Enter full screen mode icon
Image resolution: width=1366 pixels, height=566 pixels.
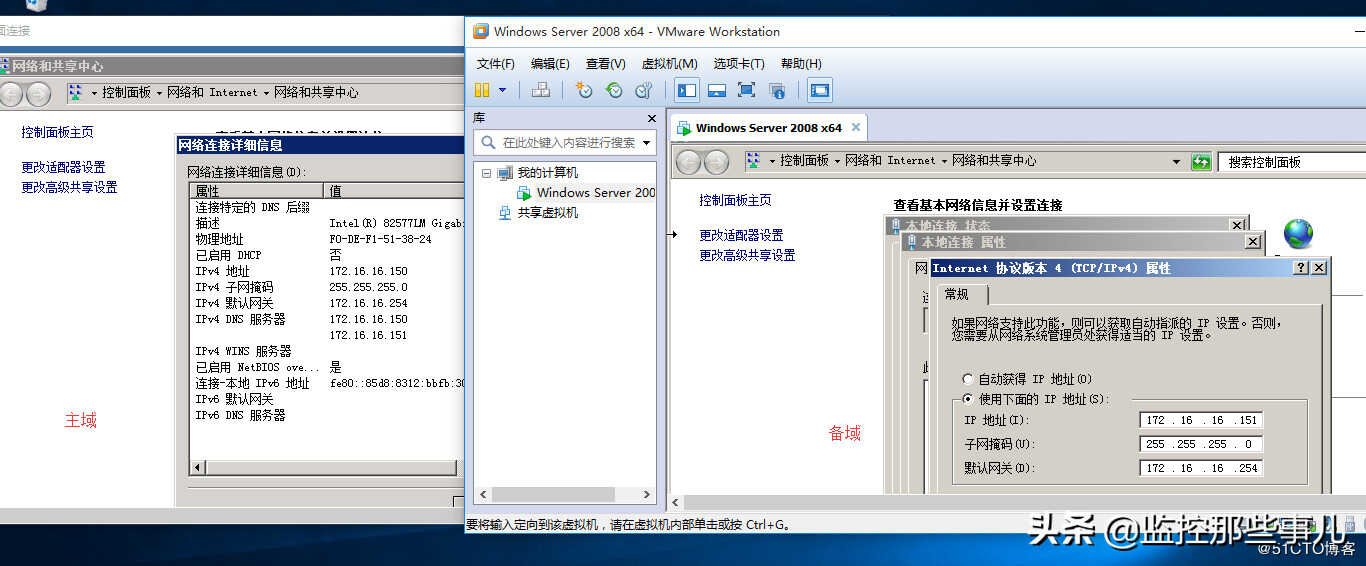tap(746, 90)
